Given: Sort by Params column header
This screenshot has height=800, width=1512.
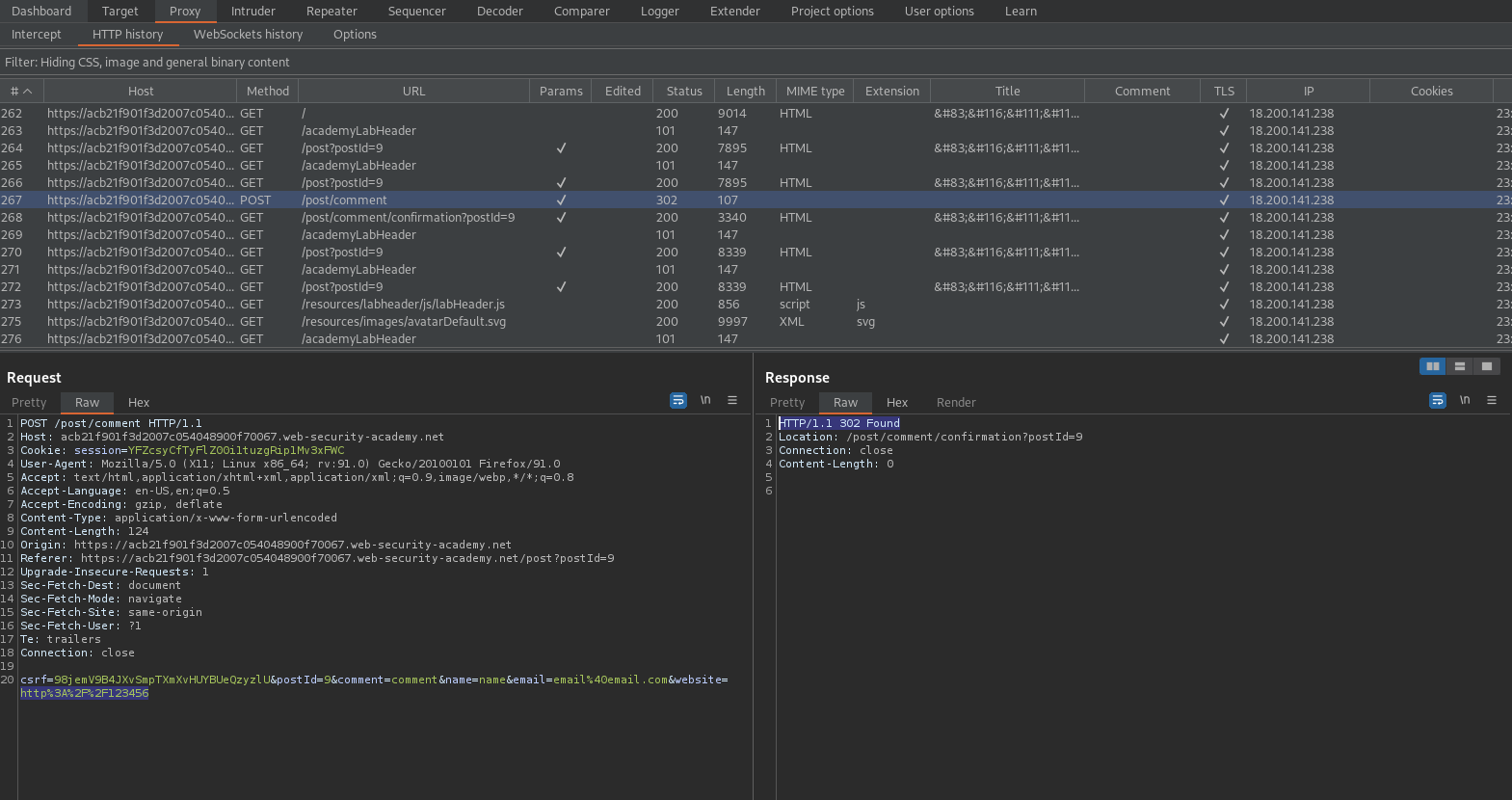Looking at the screenshot, I should (561, 92).
